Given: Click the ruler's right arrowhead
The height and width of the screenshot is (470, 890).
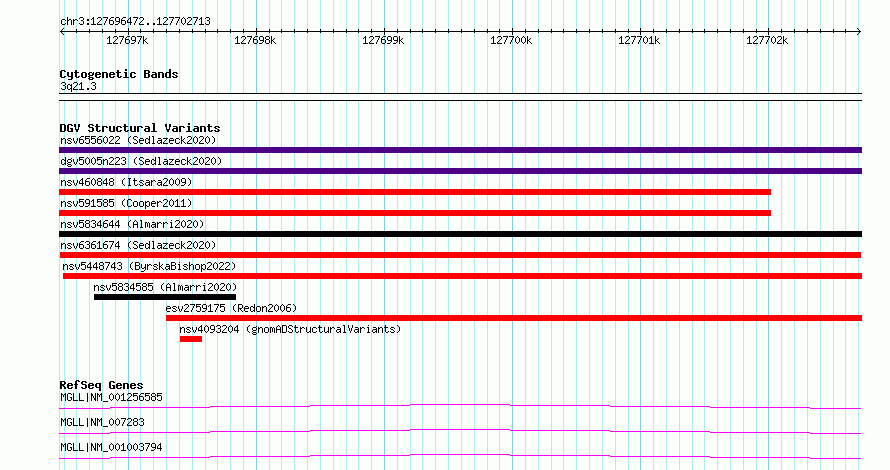Looking at the screenshot, I should pyautogui.click(x=859, y=32).
